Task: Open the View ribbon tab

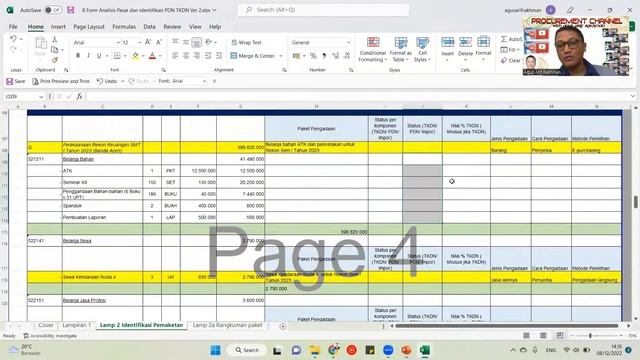Action: 195,27
